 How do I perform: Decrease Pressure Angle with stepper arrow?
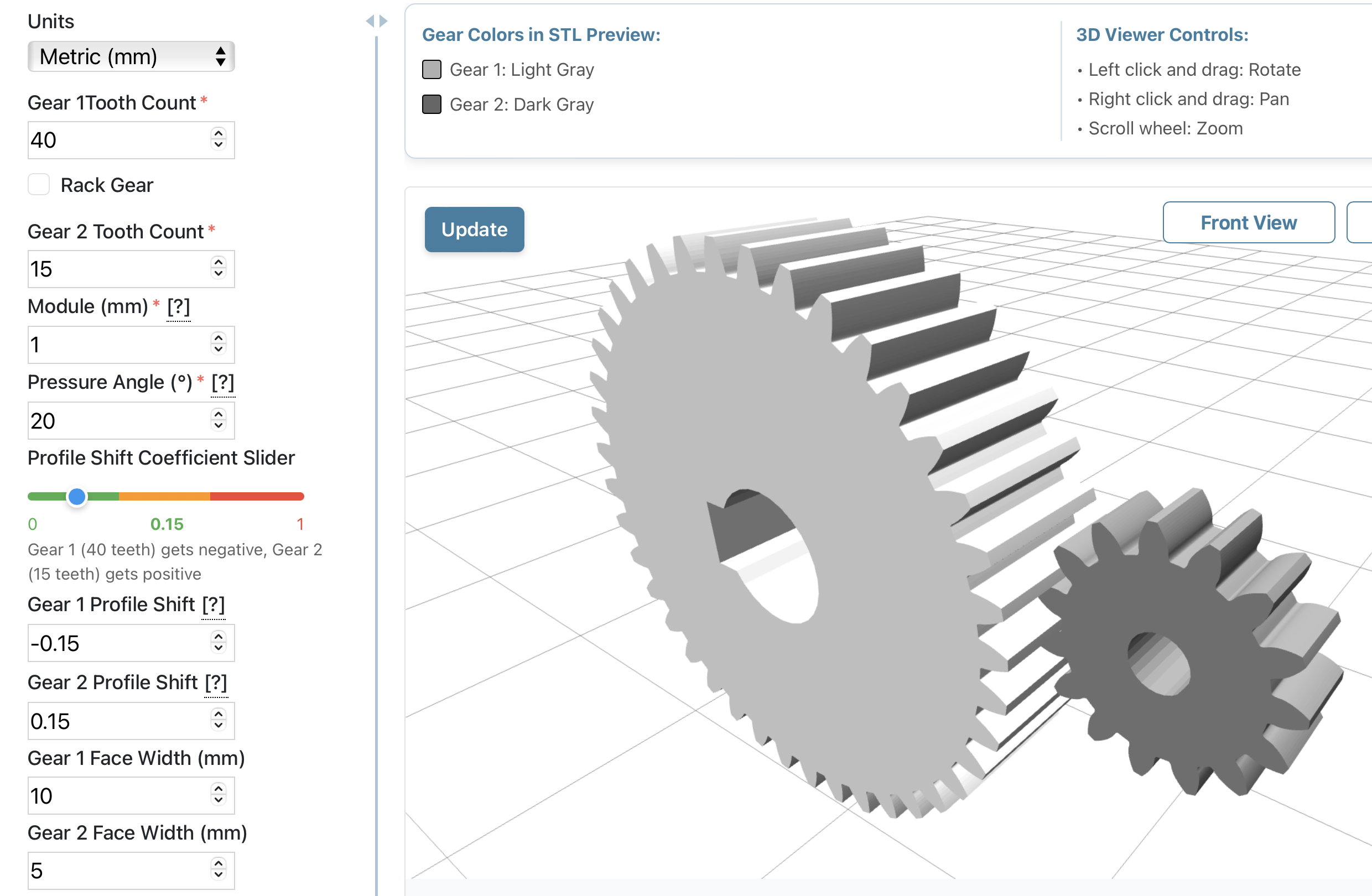(218, 426)
